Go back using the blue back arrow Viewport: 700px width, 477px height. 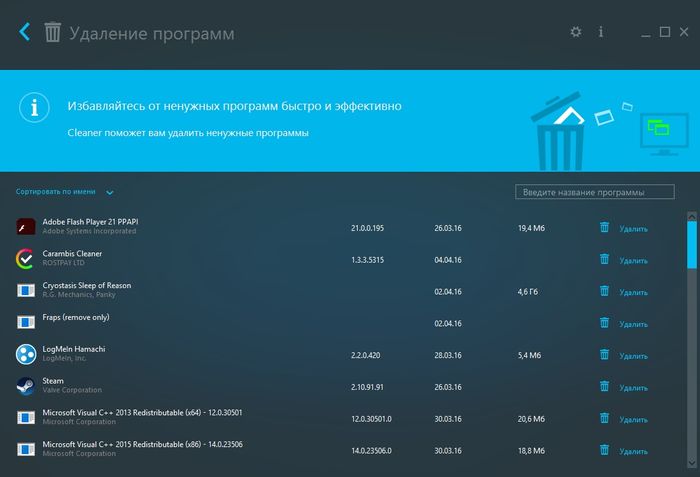pyautogui.click(x=25, y=32)
